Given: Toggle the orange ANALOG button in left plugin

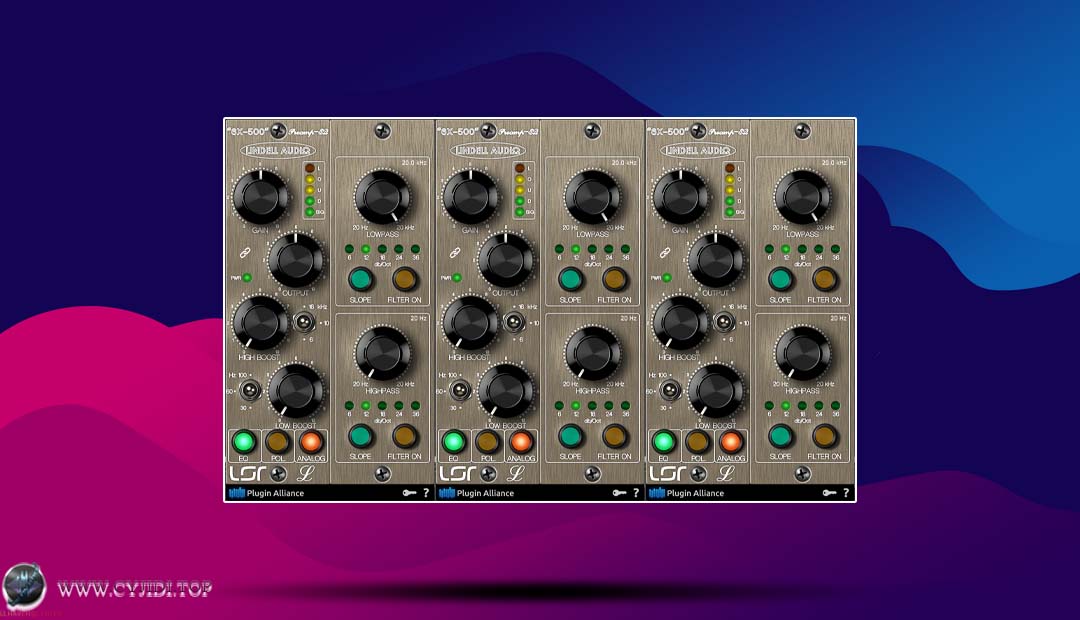Looking at the screenshot, I should [x=311, y=441].
